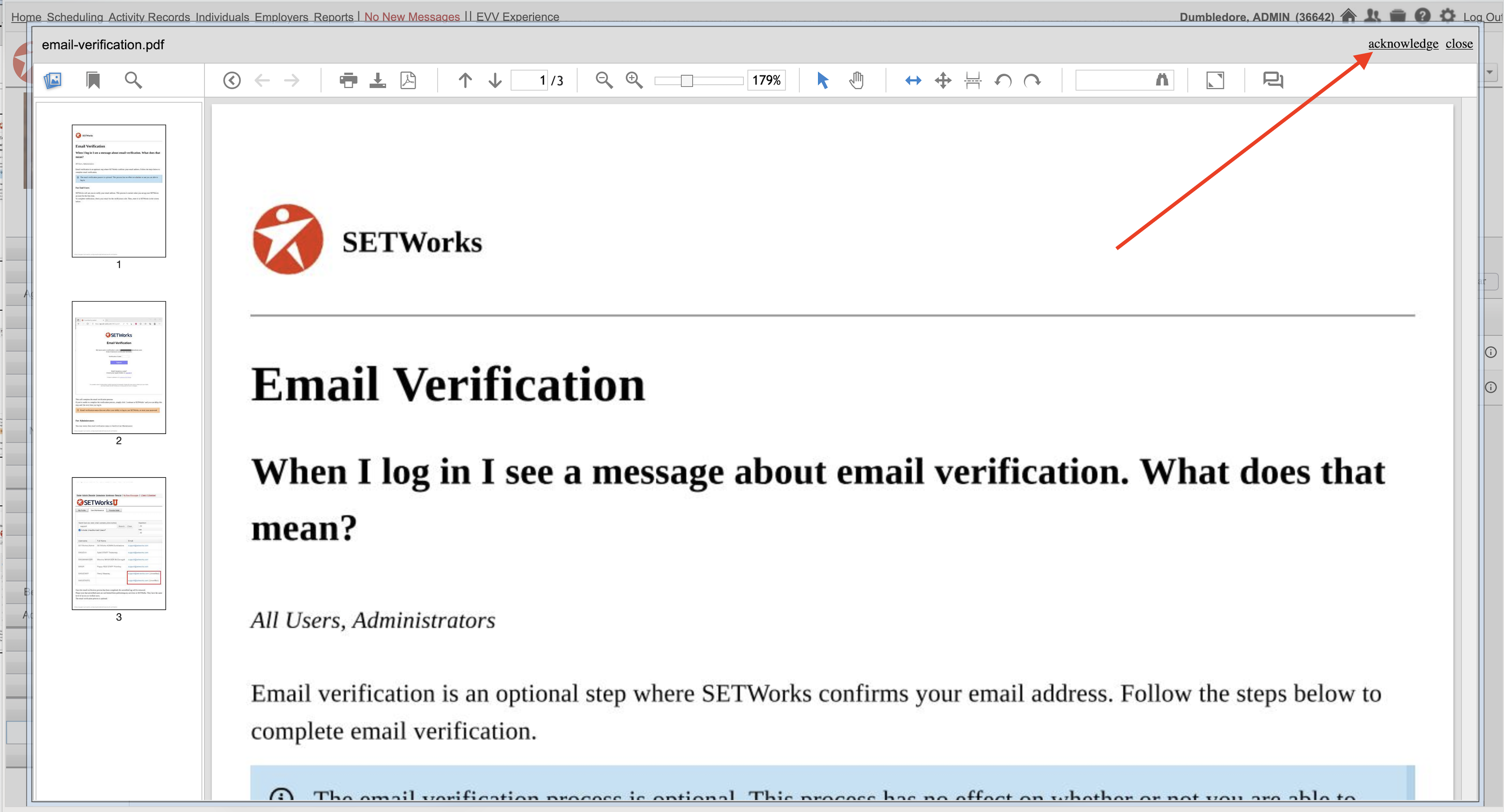1504x812 pixels.
Task: Rotate page clockwise
Action: pos(1032,80)
